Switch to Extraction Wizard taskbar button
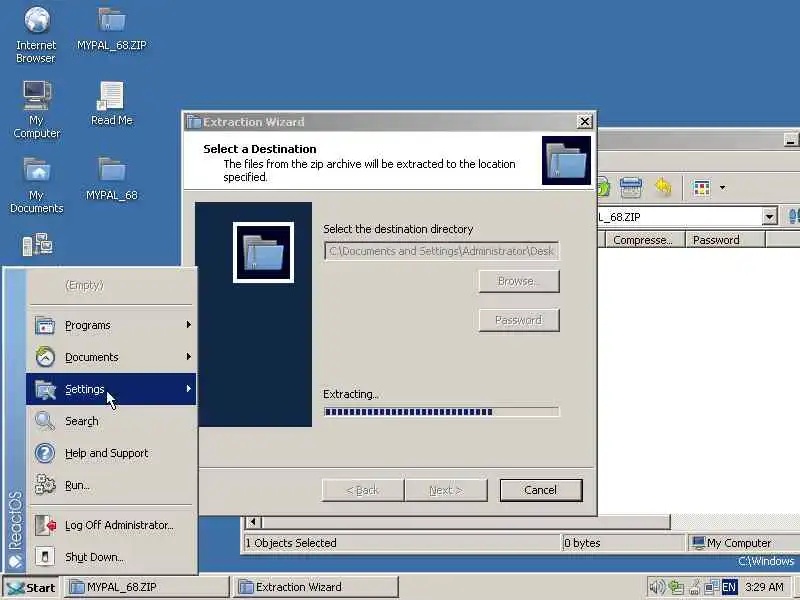800x600 pixels. (x=316, y=587)
